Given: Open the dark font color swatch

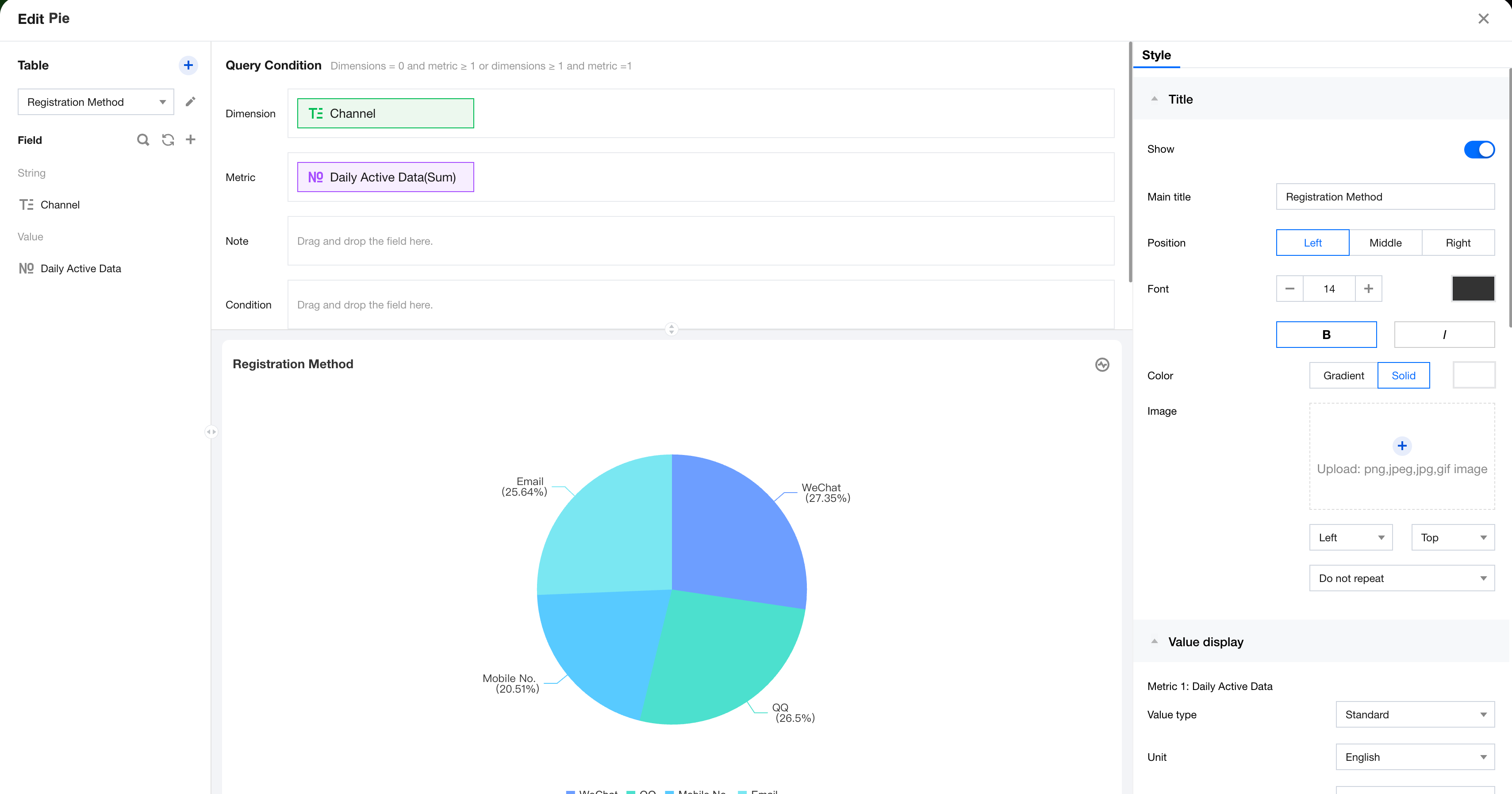Looking at the screenshot, I should 1473,289.
